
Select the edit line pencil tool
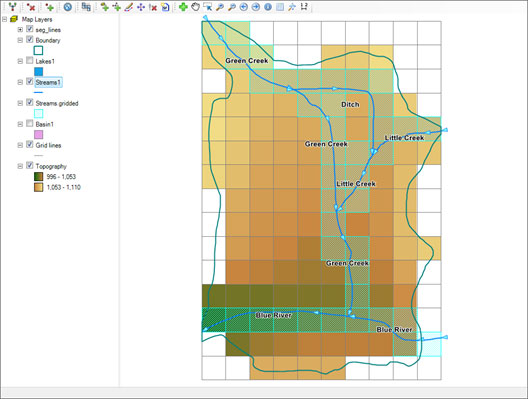coord(129,7)
